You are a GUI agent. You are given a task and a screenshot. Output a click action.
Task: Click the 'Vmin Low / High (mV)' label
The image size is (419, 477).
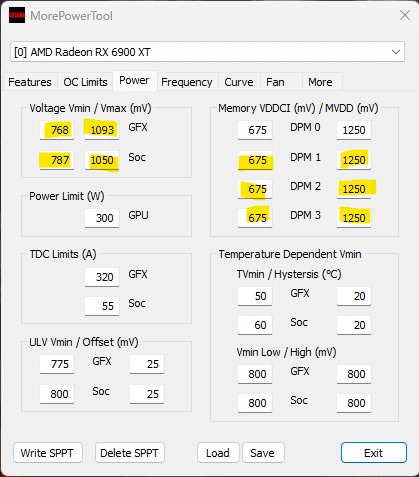tap(286, 352)
